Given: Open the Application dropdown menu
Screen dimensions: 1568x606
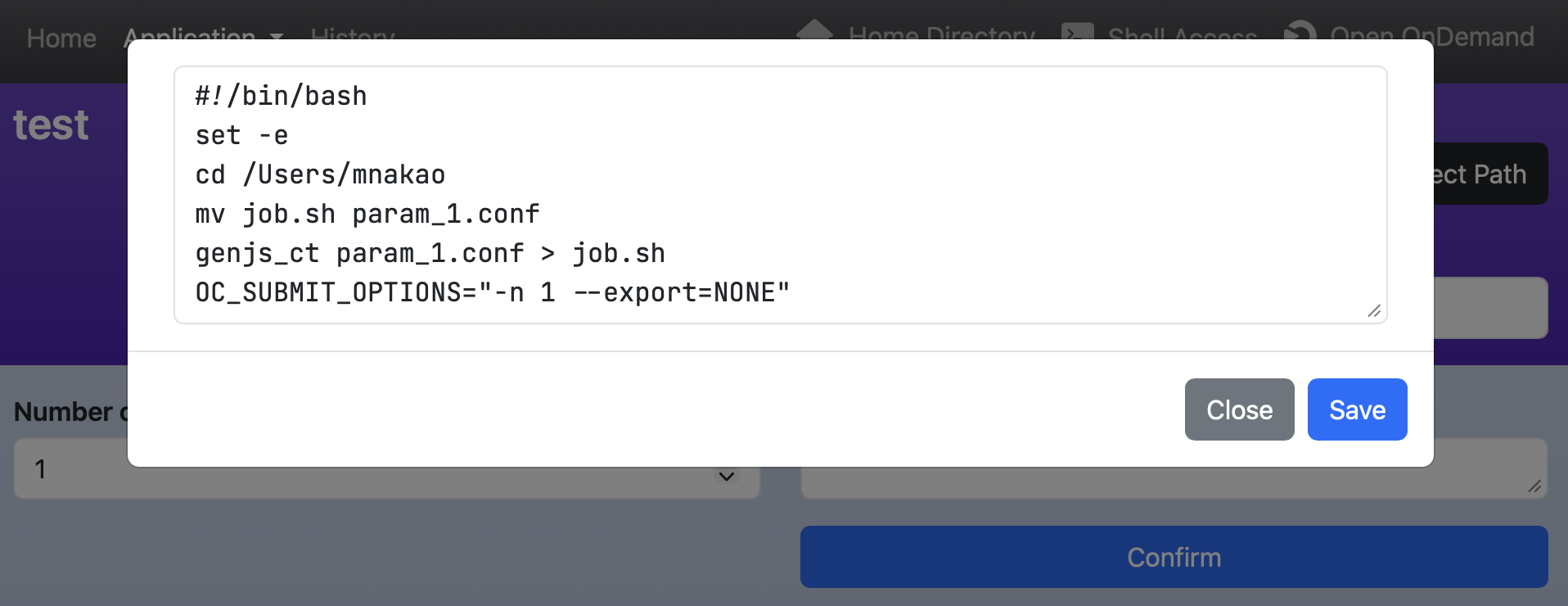Looking at the screenshot, I should [189, 36].
